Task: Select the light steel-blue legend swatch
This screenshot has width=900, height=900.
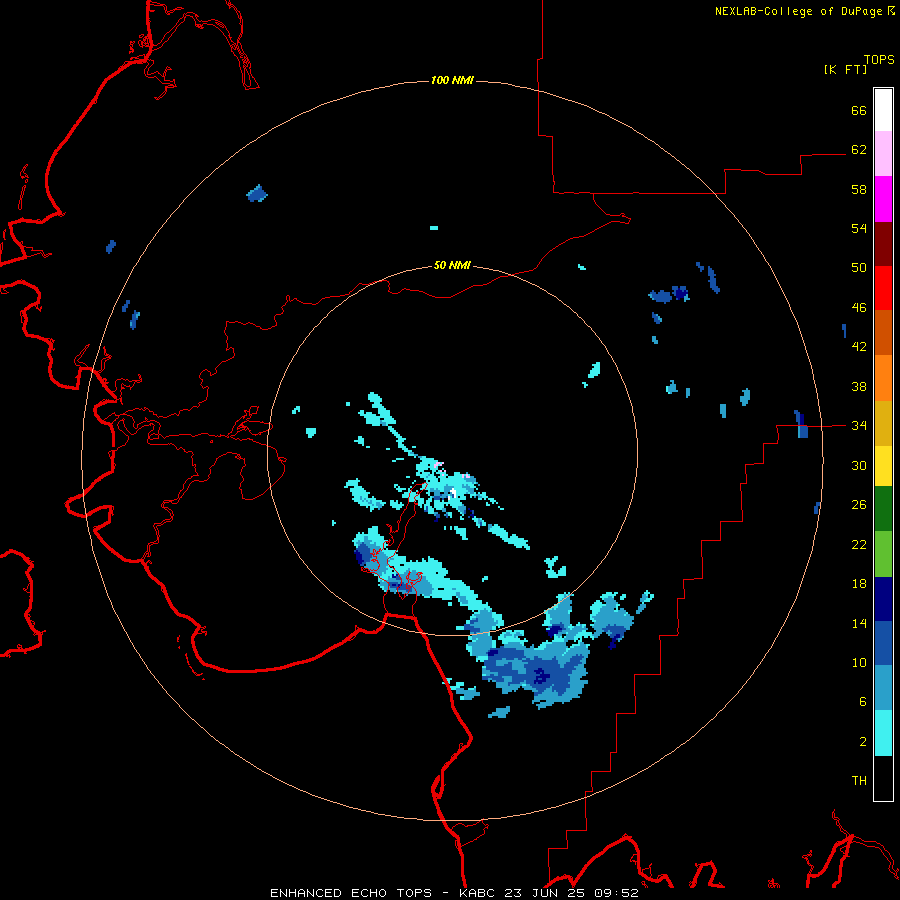Action: tap(883, 688)
